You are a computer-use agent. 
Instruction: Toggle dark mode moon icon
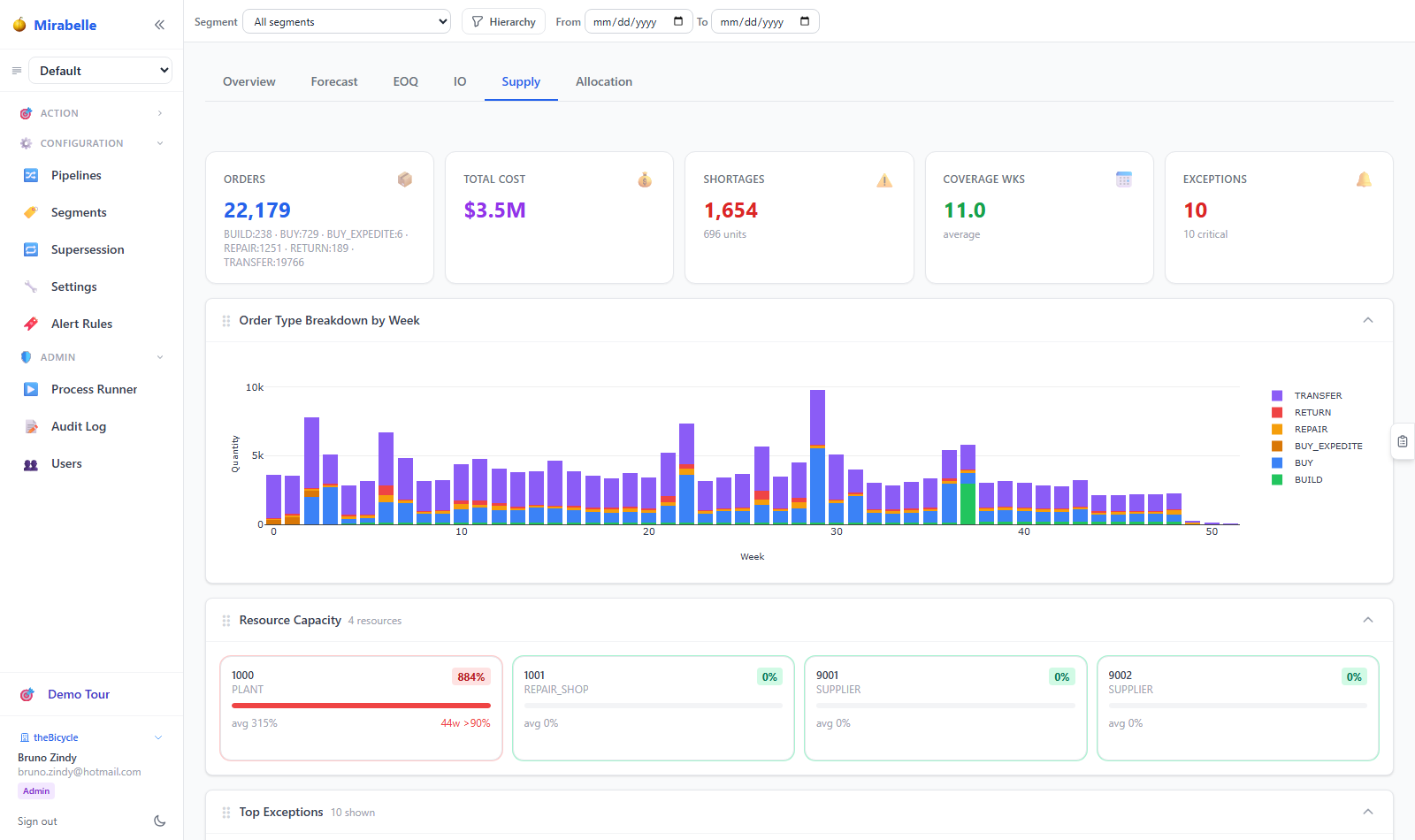160,821
